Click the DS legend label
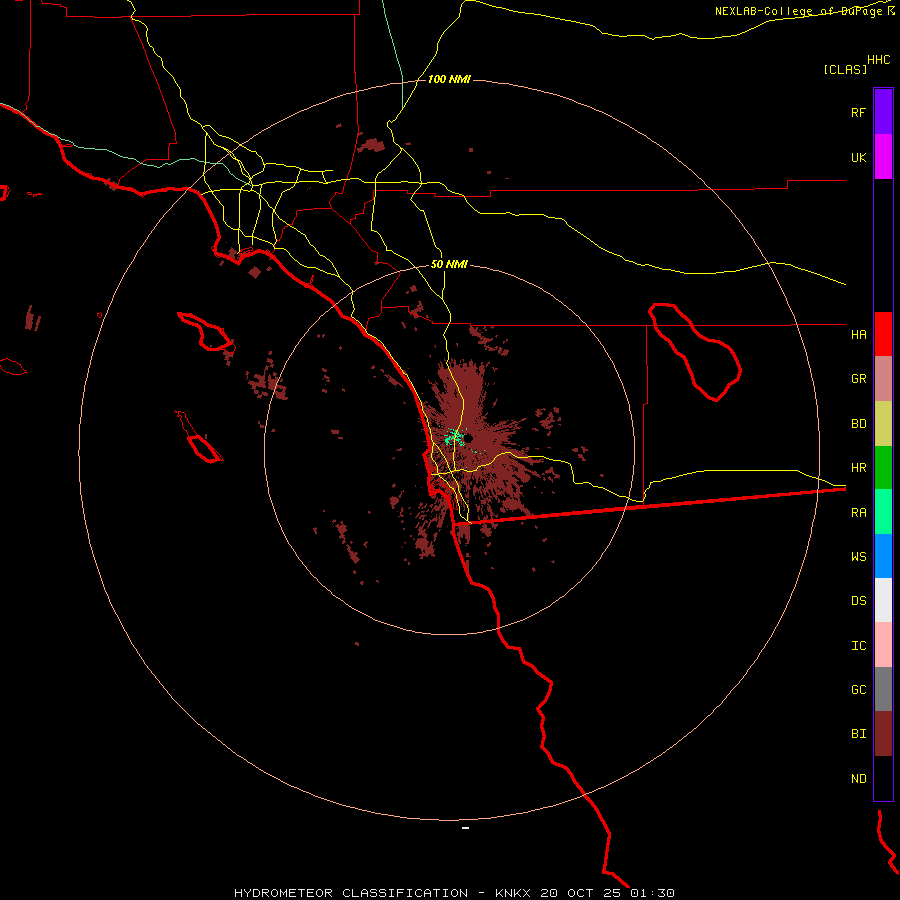 point(858,600)
